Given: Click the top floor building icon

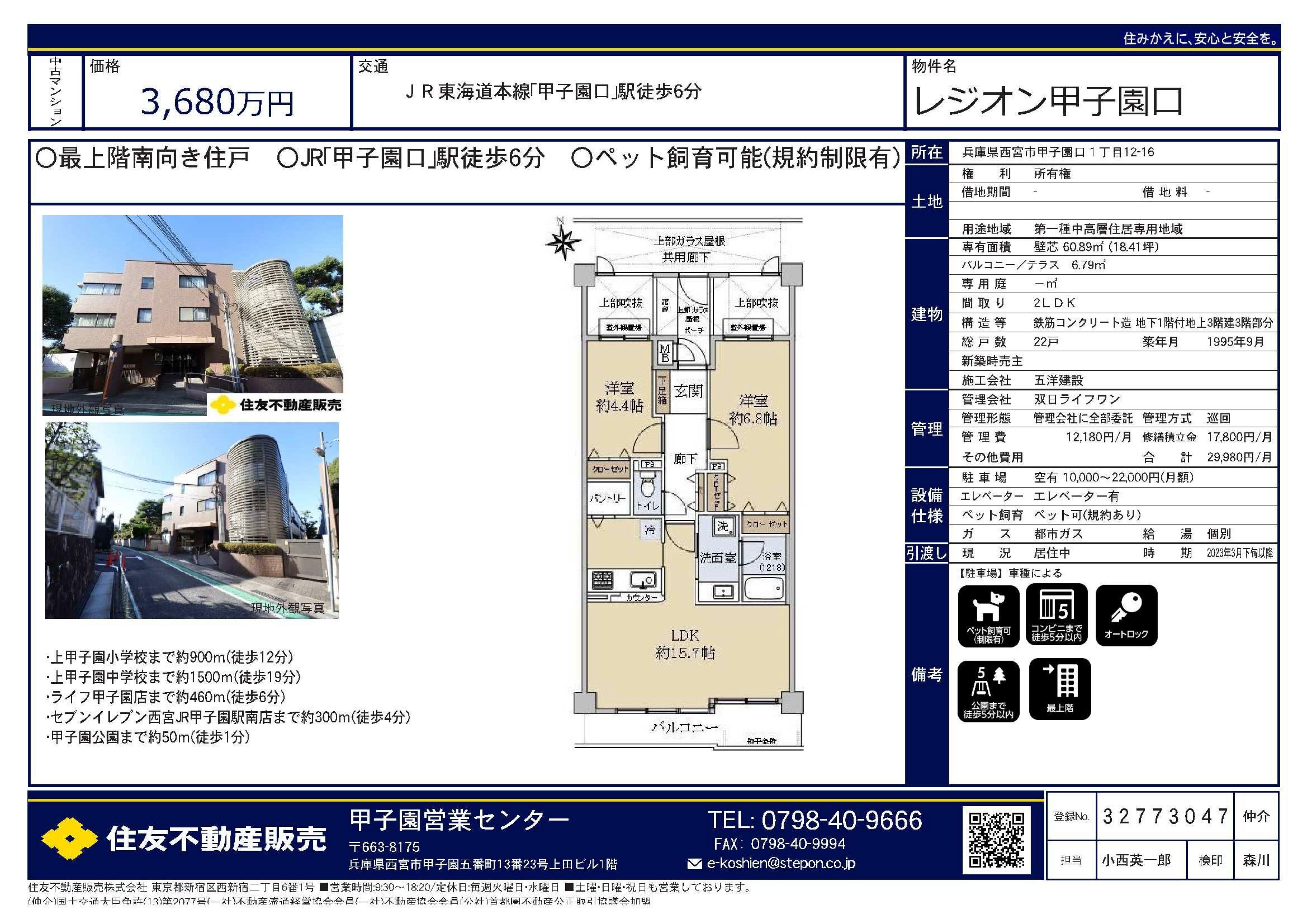Looking at the screenshot, I should [1059, 689].
